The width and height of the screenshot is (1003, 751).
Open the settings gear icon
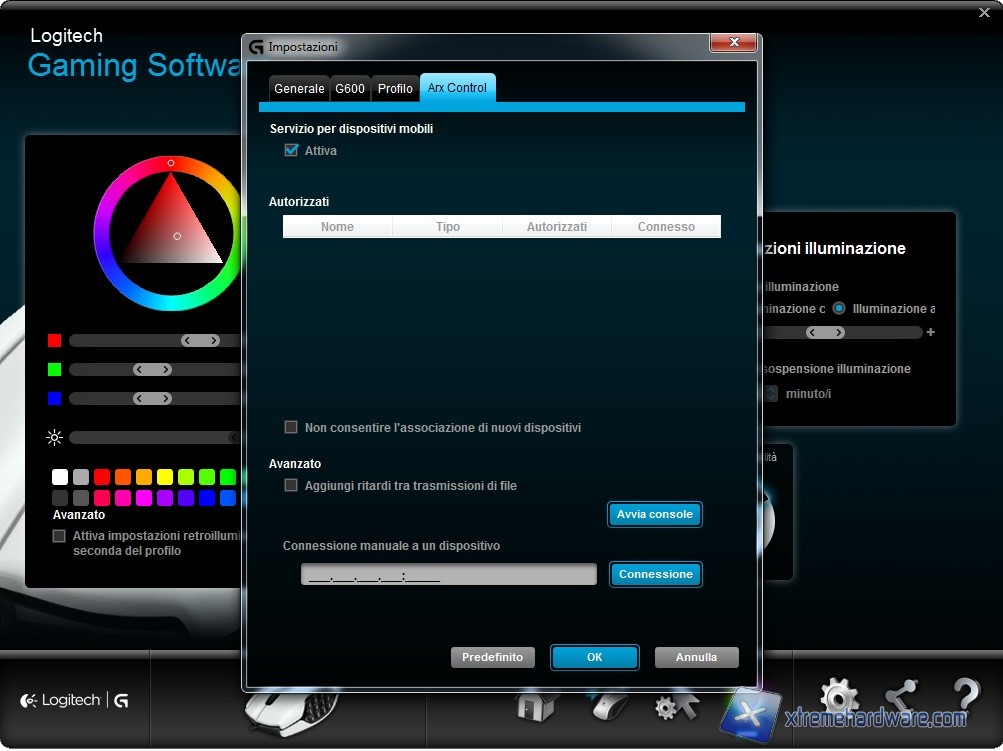point(838,699)
